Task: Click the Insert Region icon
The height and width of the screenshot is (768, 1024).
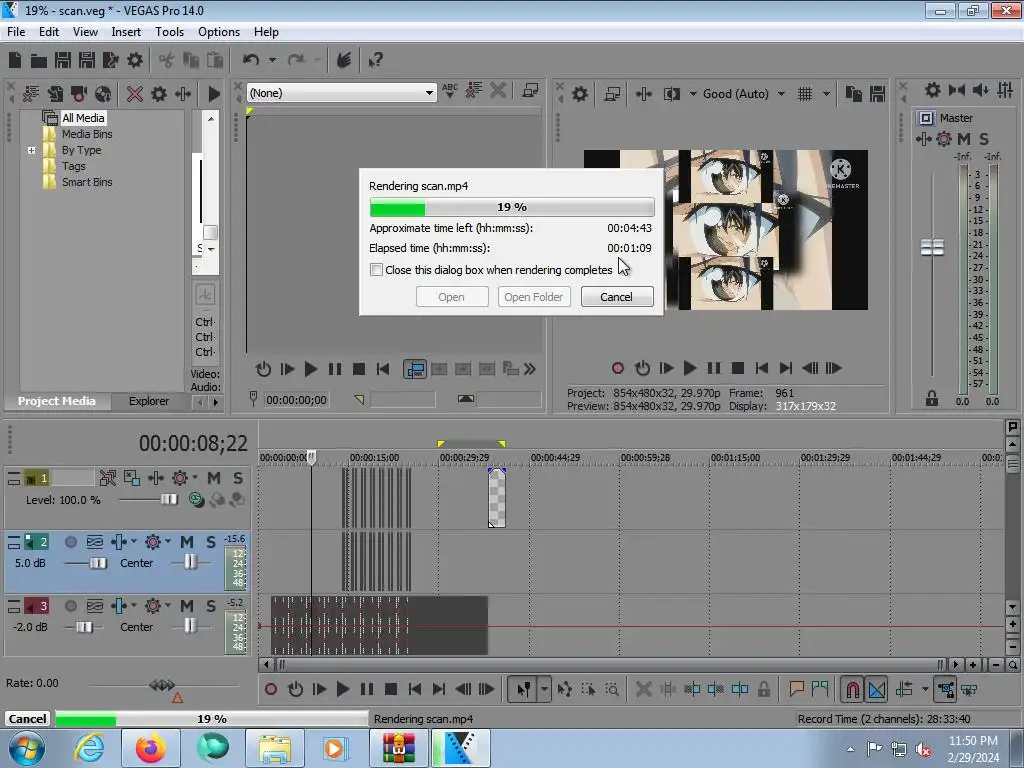Action: tap(820, 689)
